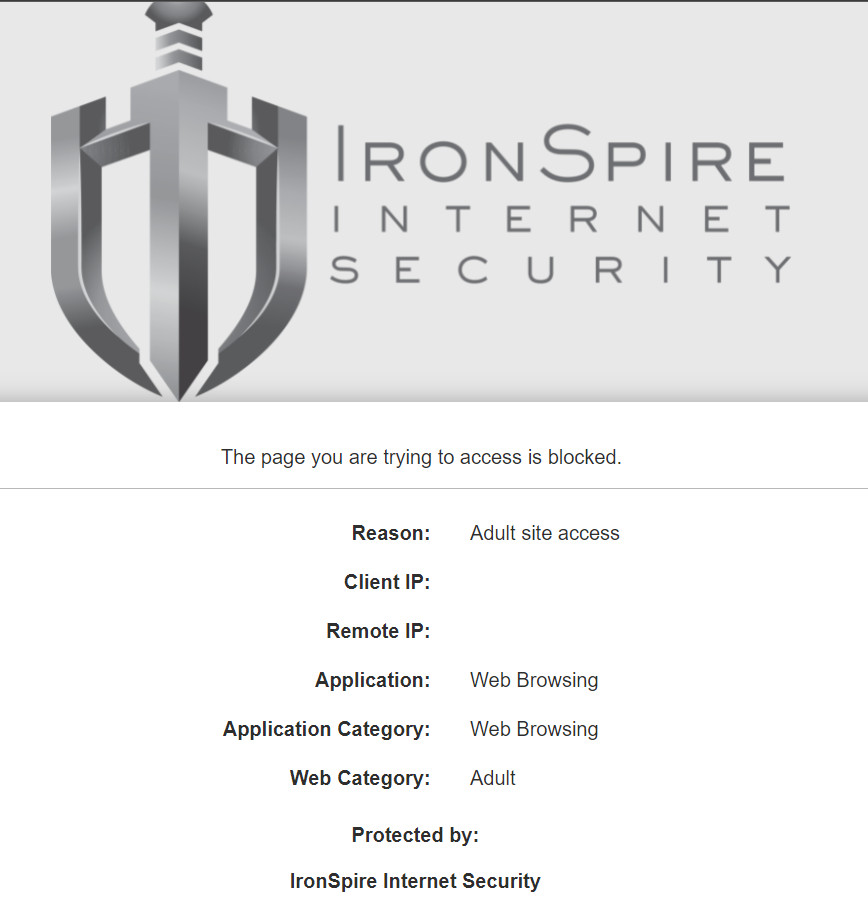Select the Web Category label
The width and height of the screenshot is (868, 902).
point(360,779)
